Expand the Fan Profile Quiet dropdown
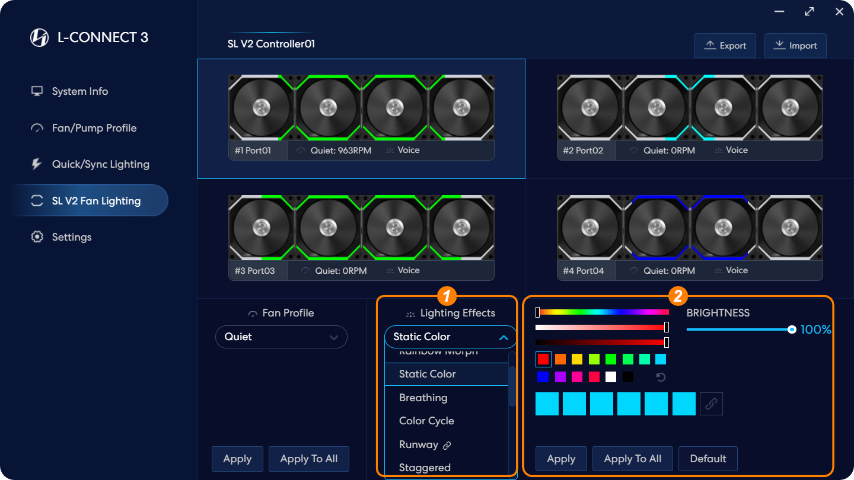Screen dimensions: 854x480 coord(281,337)
